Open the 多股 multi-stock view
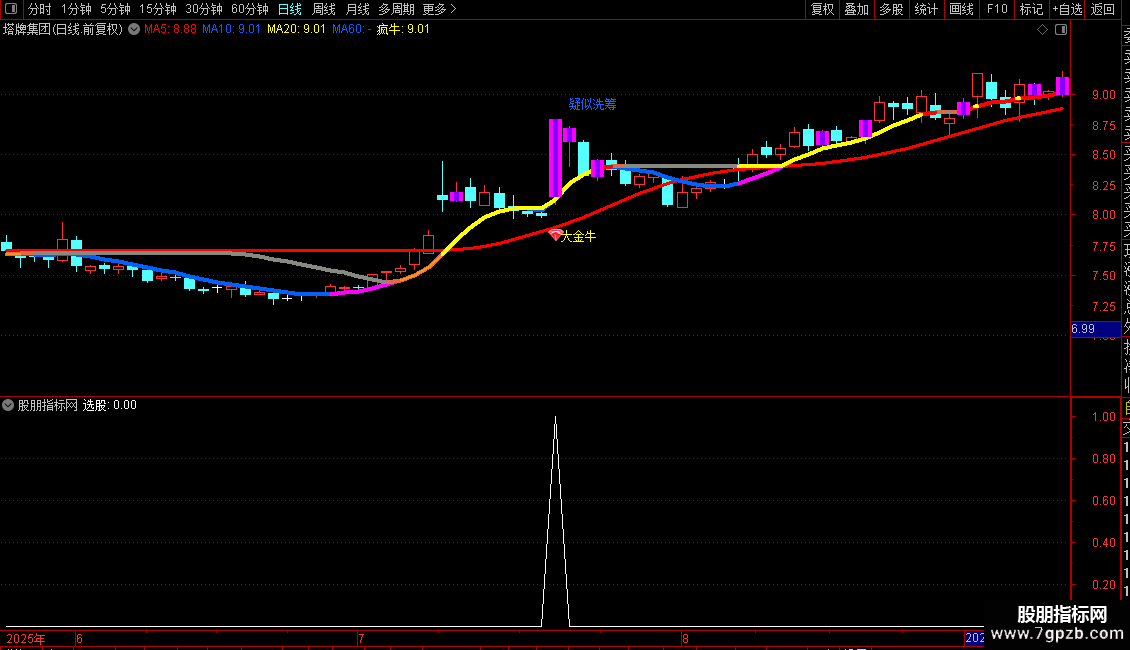Viewport: 1130px width, 650px height. click(891, 9)
